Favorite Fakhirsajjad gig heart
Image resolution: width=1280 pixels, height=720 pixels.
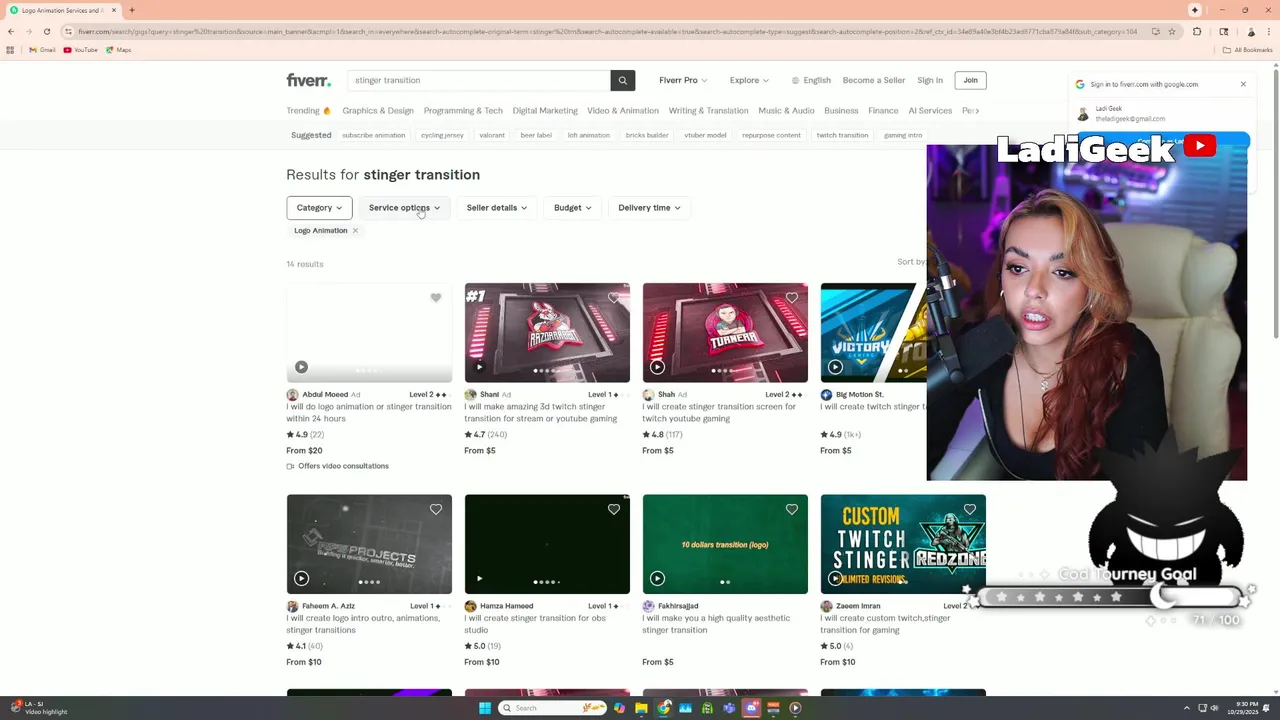792,510
